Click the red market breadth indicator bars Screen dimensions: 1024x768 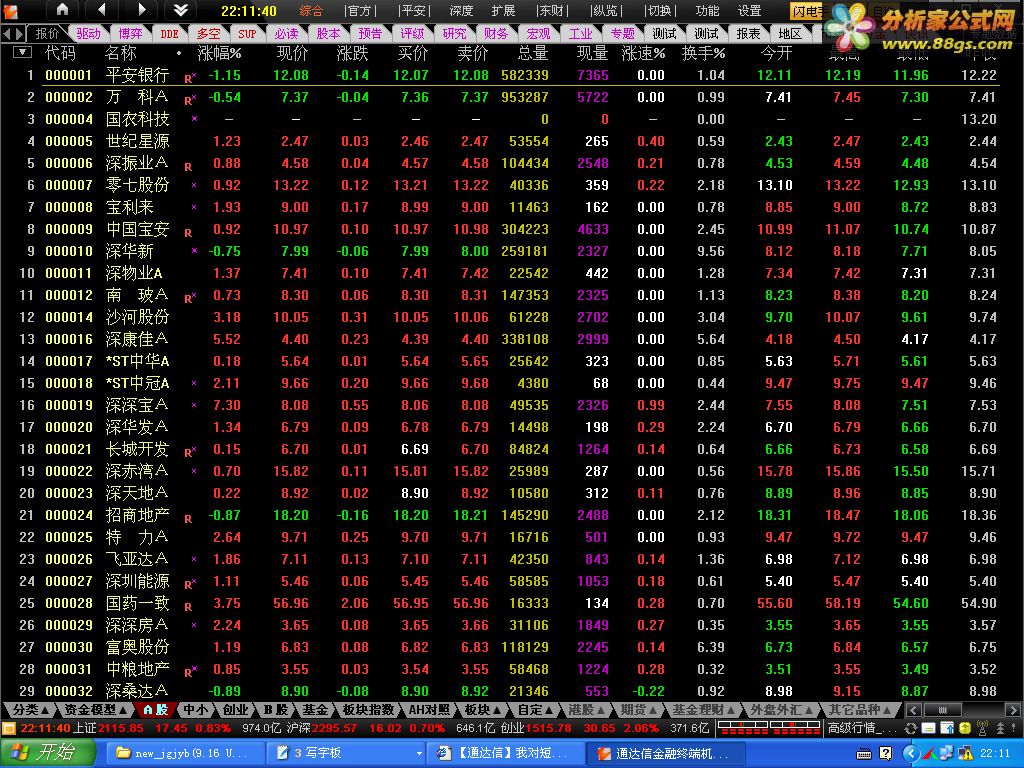click(x=769, y=728)
